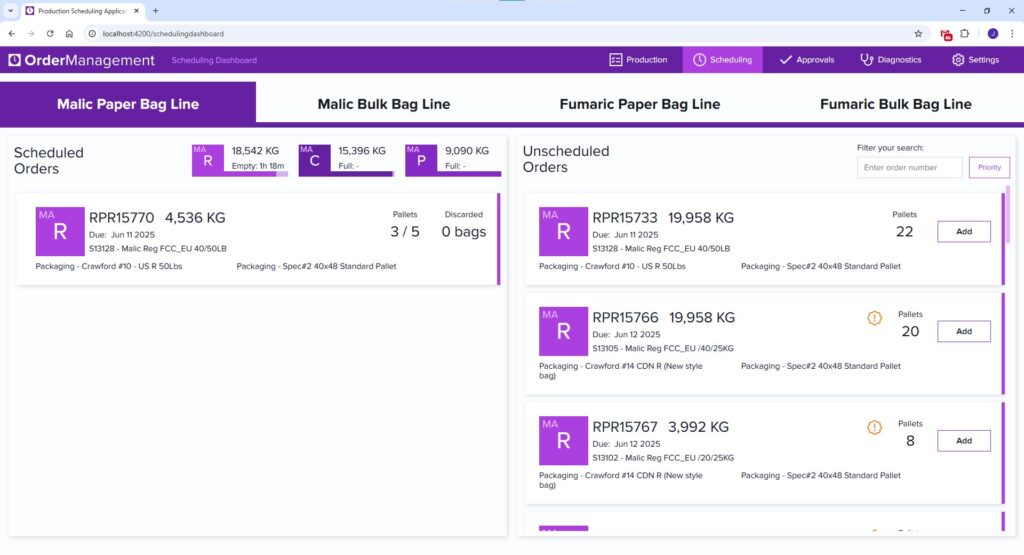1024x555 pixels.
Task: Open the Settings nav item
Action: tap(976, 60)
